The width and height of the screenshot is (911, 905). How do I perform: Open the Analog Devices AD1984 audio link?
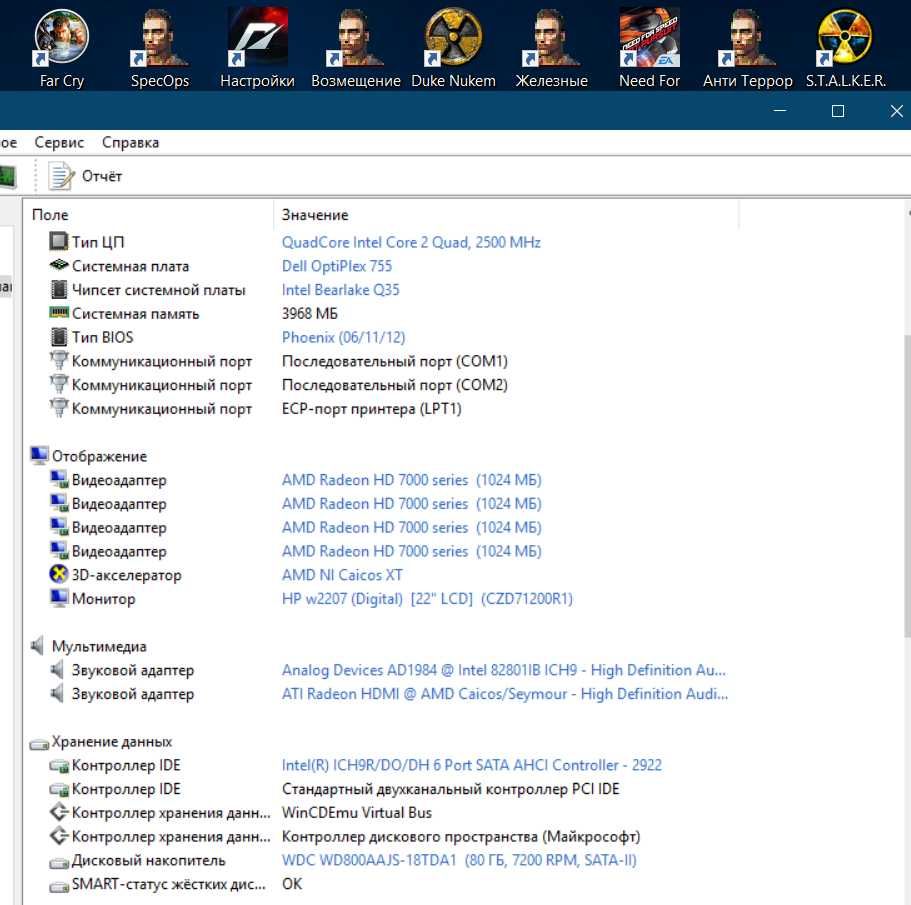(504, 670)
